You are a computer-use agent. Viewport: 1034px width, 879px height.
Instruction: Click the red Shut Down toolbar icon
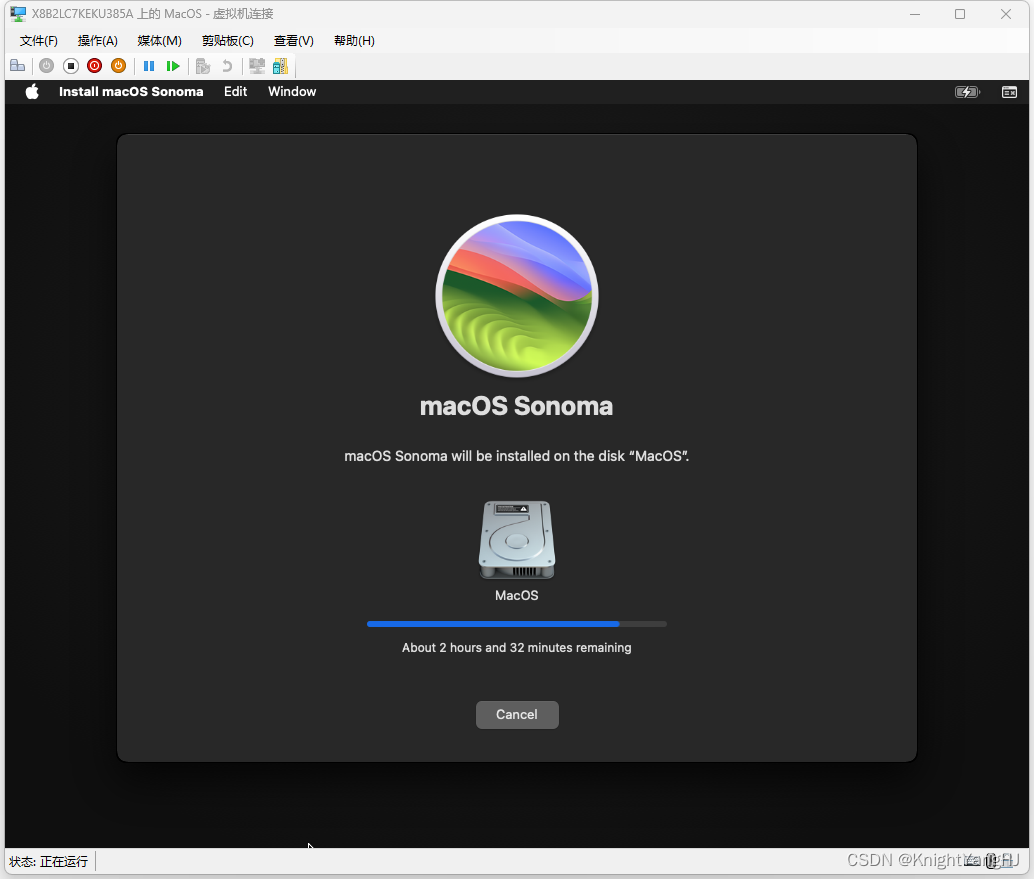pos(94,65)
